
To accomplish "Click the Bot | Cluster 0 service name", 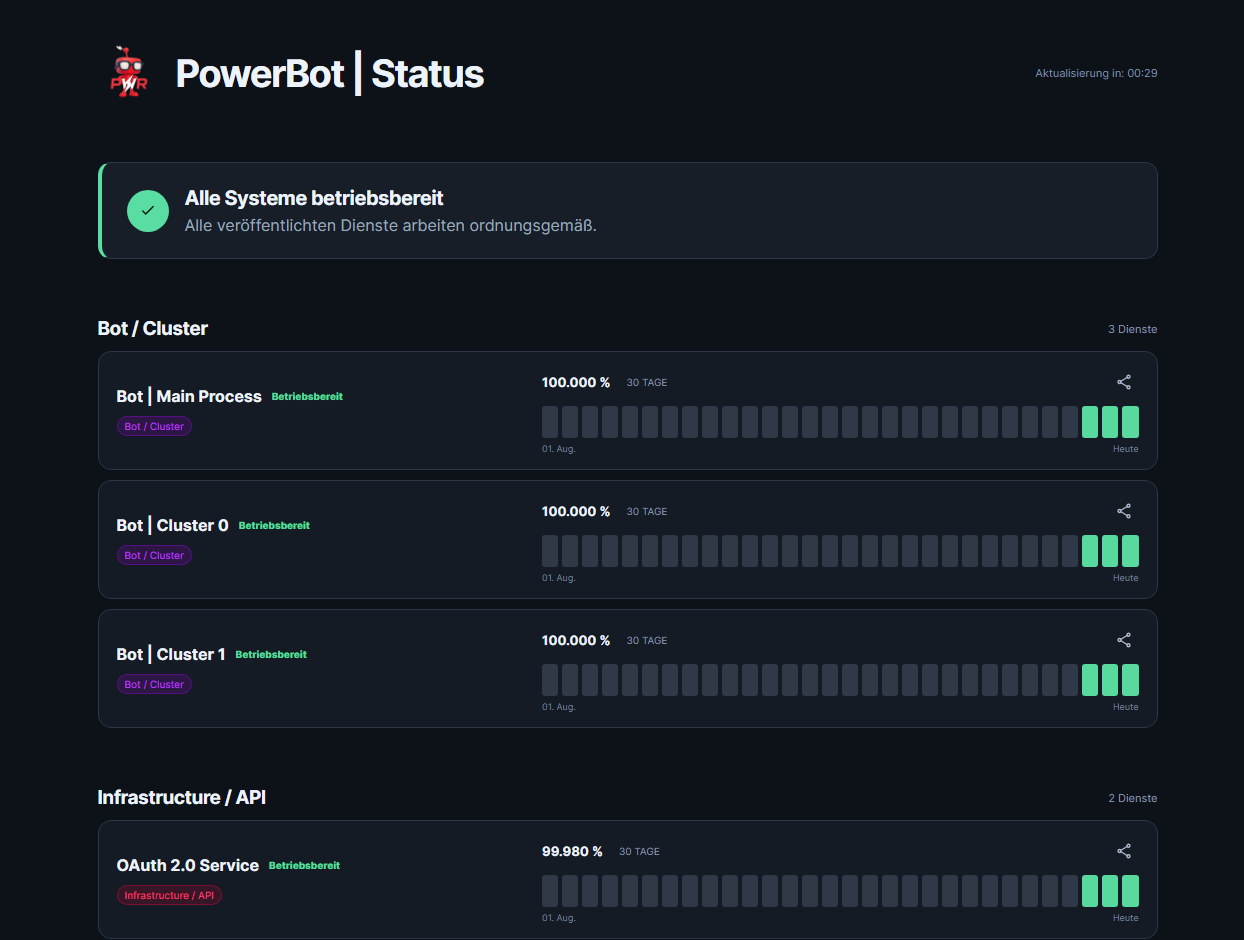I will click(172, 525).
